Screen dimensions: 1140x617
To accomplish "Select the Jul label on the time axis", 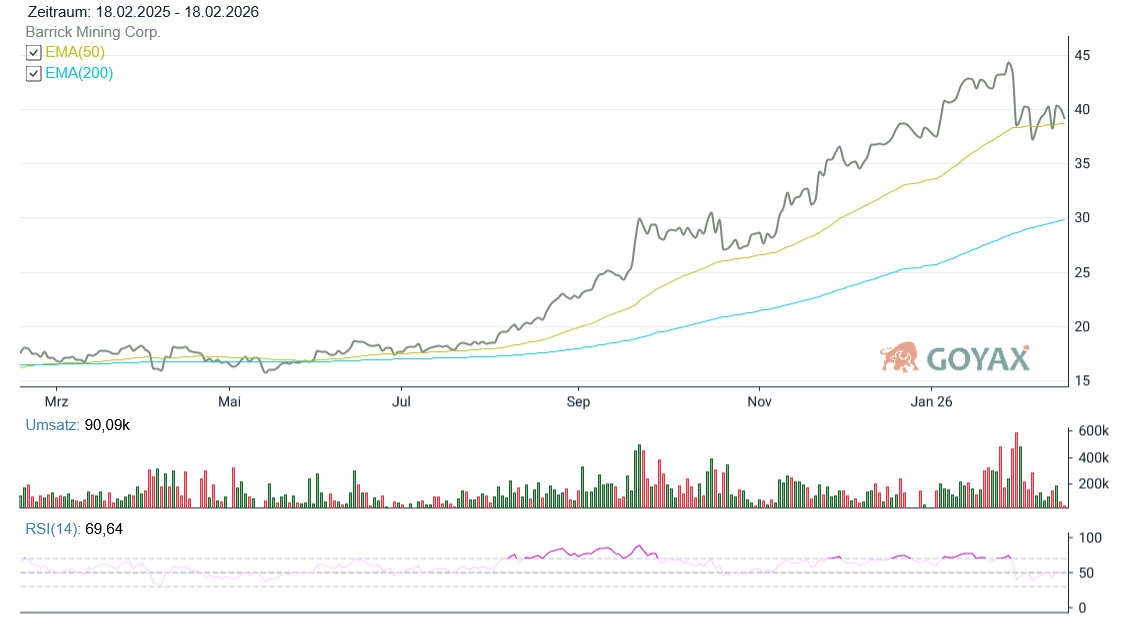I will (402, 402).
